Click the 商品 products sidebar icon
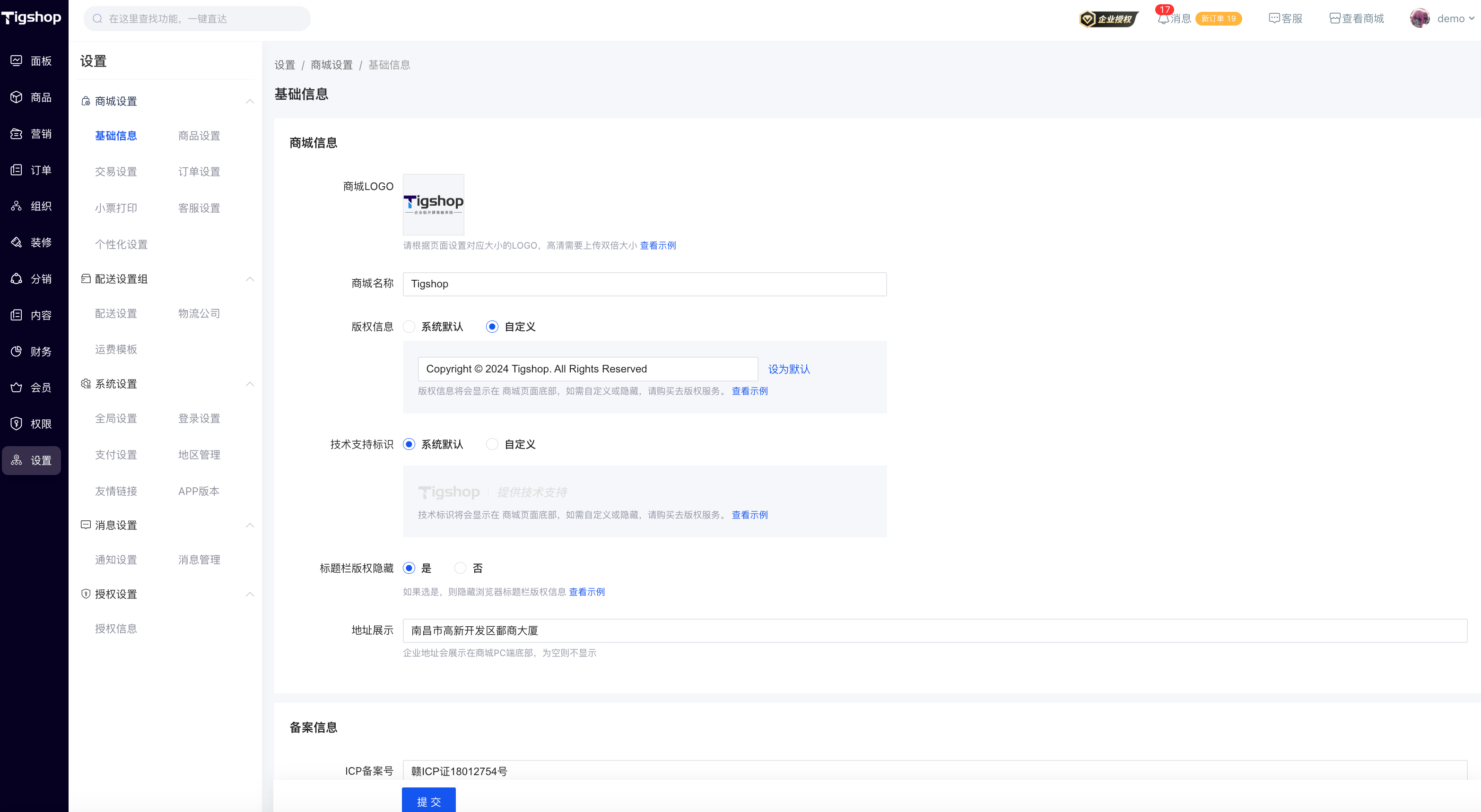Viewport: 1481px width, 812px height. (x=17, y=97)
